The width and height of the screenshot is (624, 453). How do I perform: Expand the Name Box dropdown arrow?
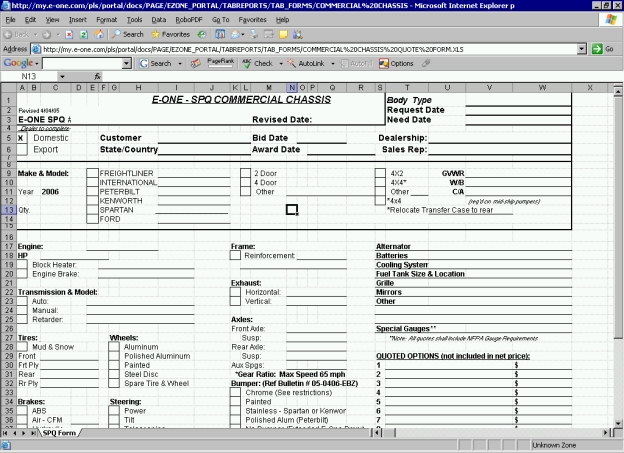62,76
